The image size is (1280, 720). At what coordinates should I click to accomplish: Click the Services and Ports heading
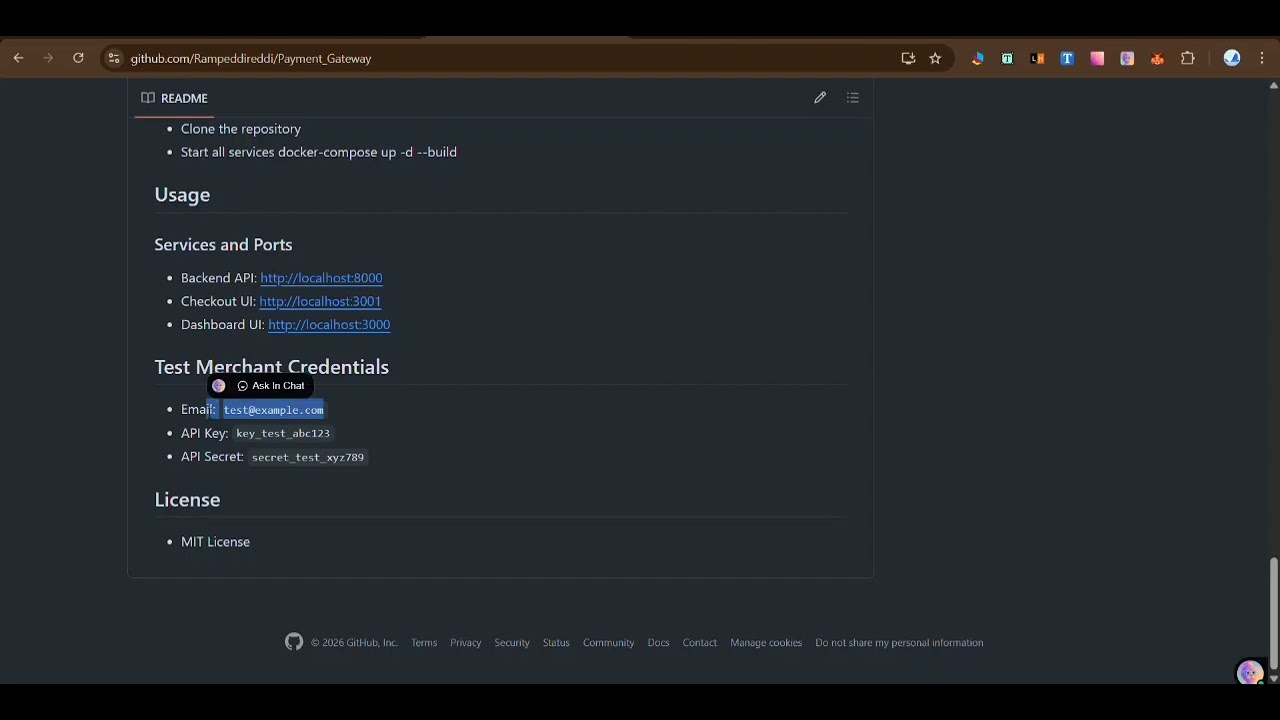click(223, 245)
